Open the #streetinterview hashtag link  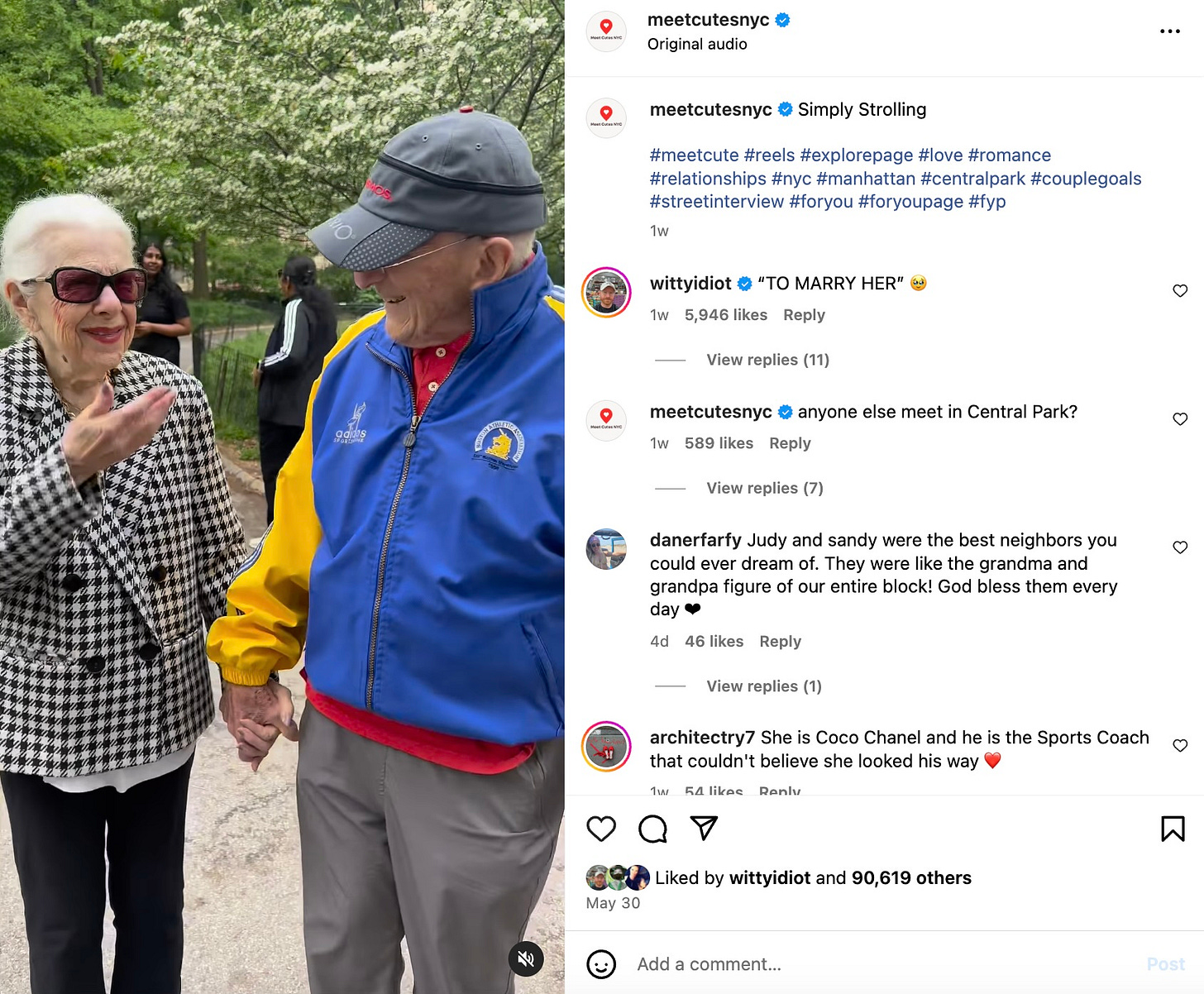tap(717, 202)
